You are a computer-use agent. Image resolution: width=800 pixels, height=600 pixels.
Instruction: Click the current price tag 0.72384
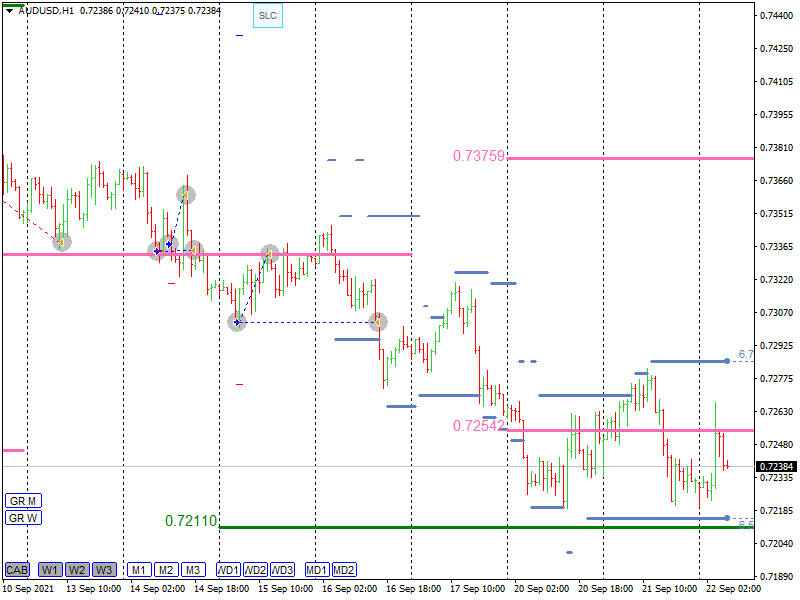[x=776, y=467]
